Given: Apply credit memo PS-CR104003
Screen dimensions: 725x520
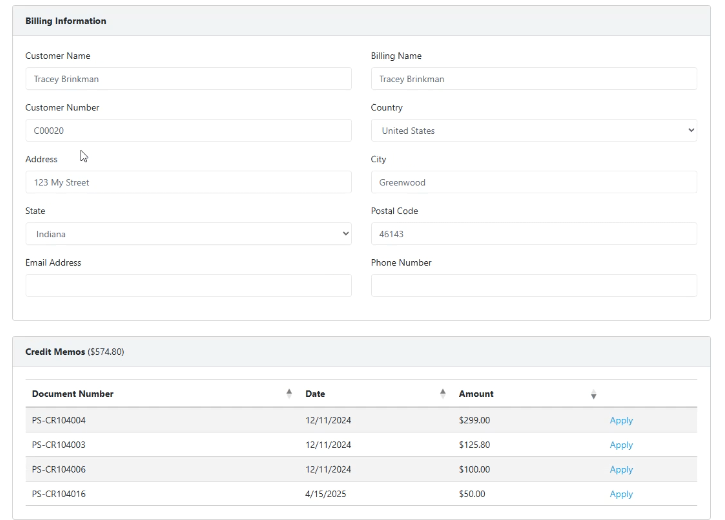Looking at the screenshot, I should point(621,445).
